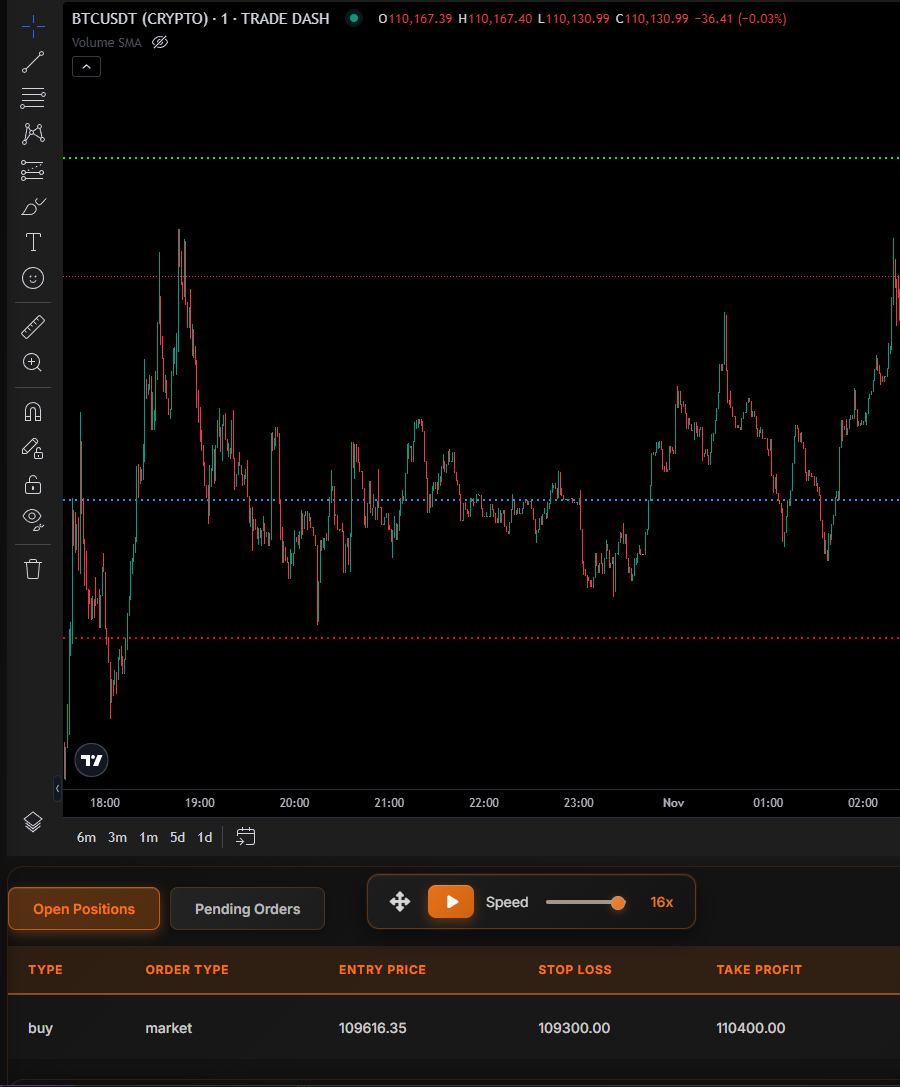This screenshot has height=1087, width=900.
Task: Select the brush drawing tool
Action: 33,206
